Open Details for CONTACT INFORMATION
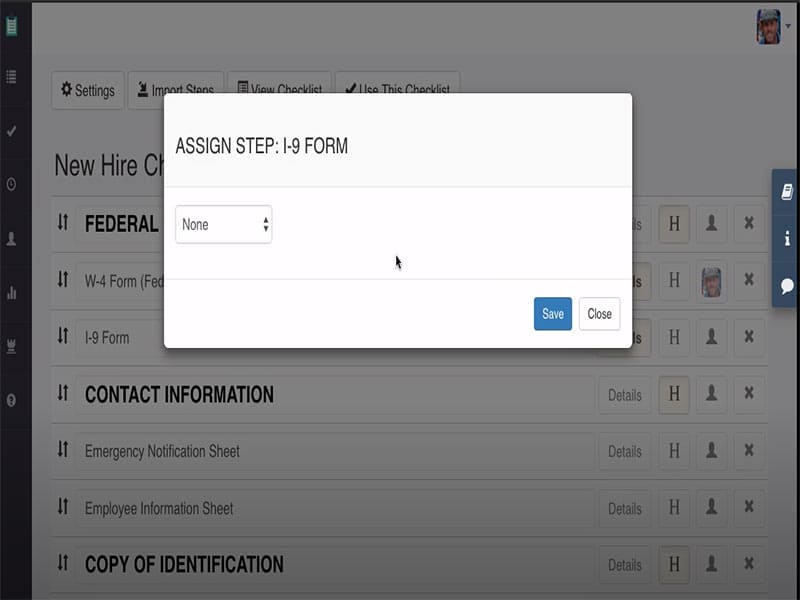The image size is (800, 600). [625, 395]
